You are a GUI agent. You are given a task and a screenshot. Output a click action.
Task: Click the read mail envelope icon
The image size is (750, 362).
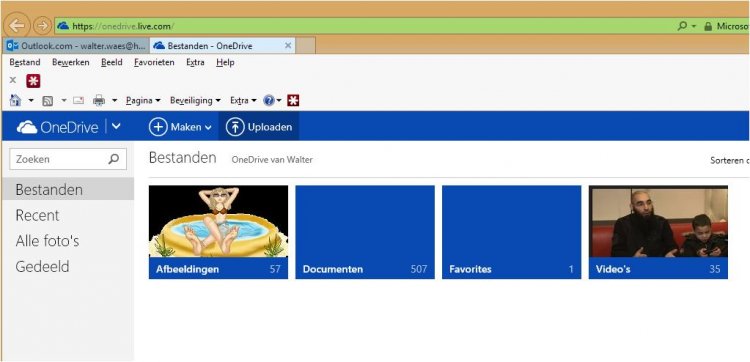coord(78,100)
